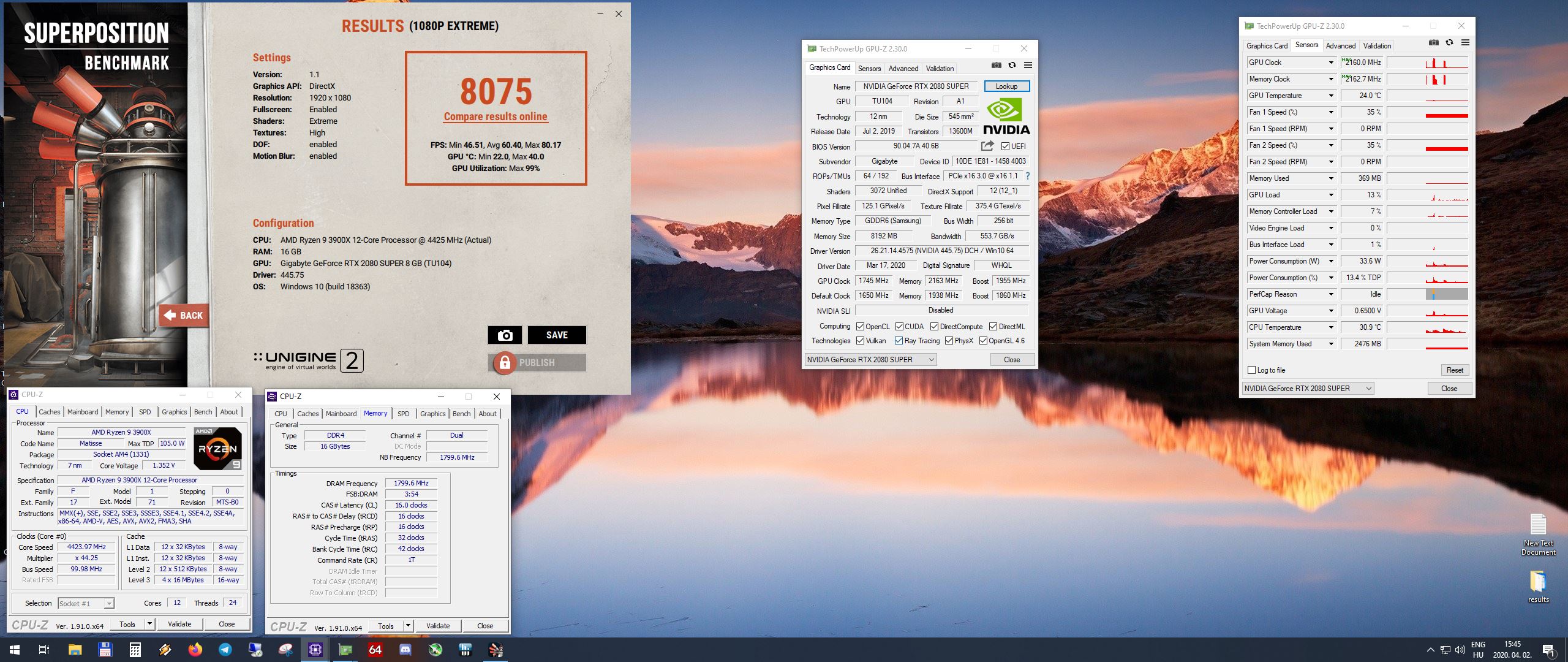Enable the Log to file checkbox
This screenshot has width=1568, height=662.
point(1252,370)
